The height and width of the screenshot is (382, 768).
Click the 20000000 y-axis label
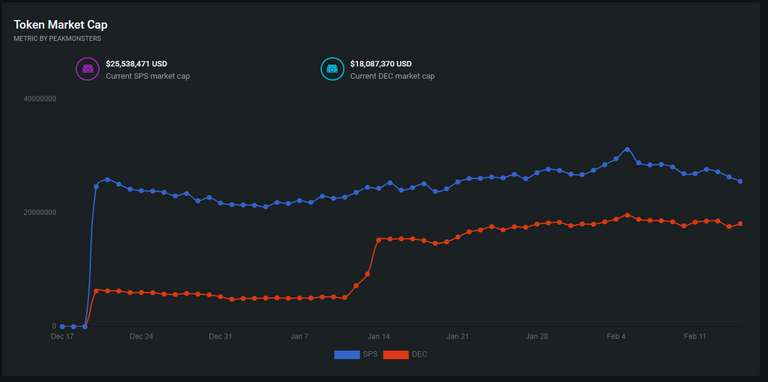40,213
